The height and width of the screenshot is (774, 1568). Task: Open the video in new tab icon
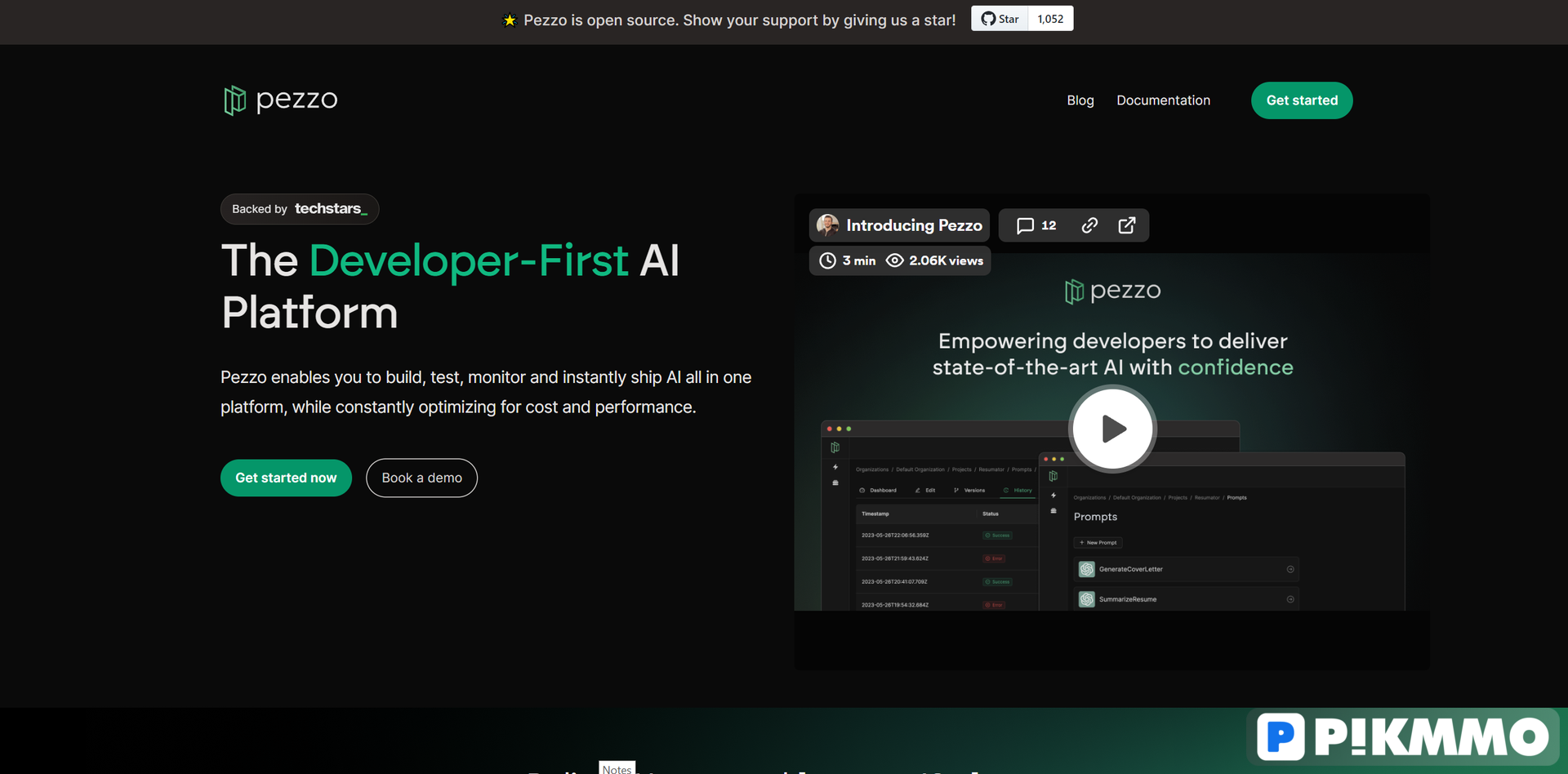point(1127,225)
